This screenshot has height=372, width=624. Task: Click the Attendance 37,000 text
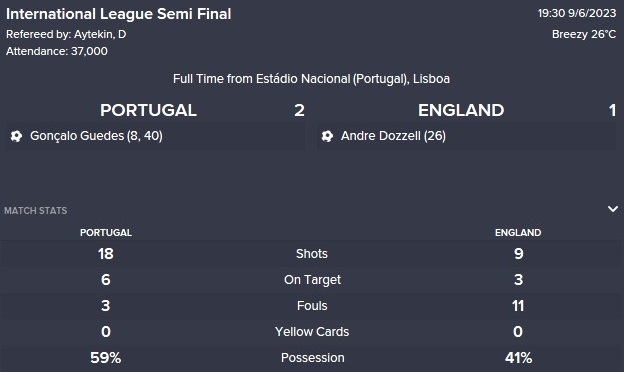tap(57, 51)
